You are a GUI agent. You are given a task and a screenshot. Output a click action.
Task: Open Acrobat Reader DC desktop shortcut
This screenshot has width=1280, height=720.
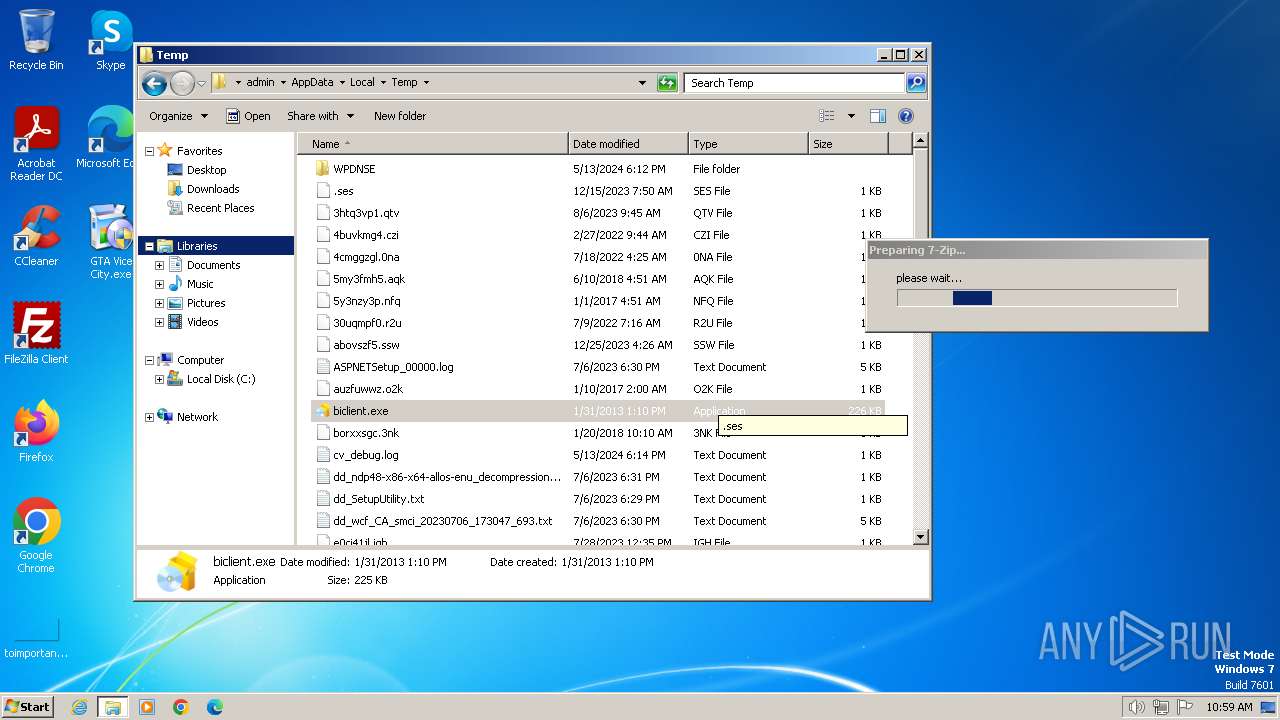(x=36, y=144)
